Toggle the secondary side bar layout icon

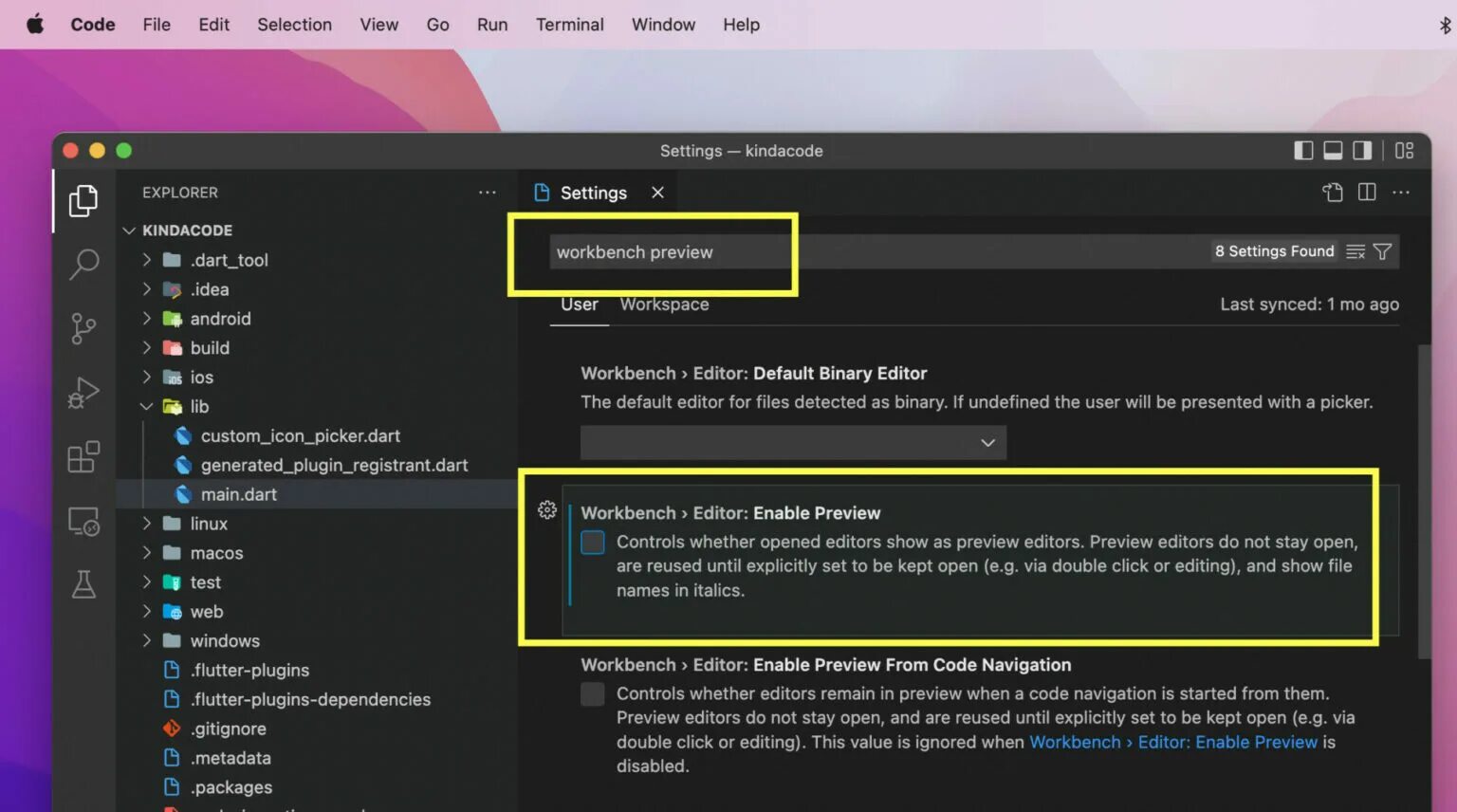1362,150
